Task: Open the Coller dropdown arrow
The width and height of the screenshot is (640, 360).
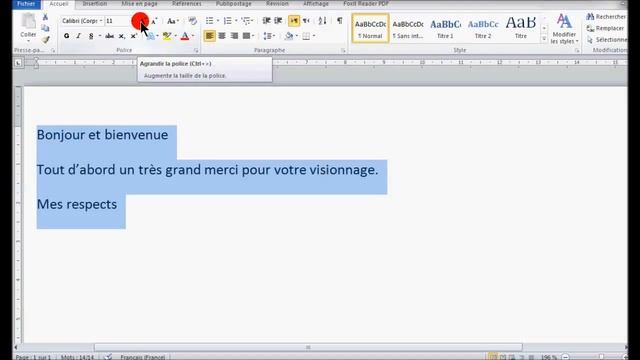Action: [x=28, y=41]
